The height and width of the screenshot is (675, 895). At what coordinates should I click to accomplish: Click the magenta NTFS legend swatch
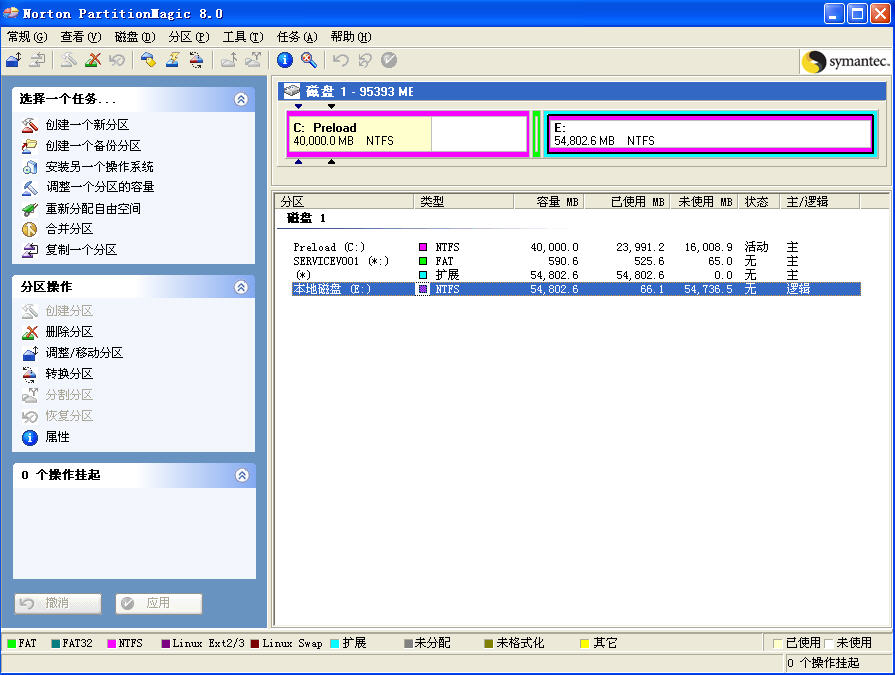(111, 644)
